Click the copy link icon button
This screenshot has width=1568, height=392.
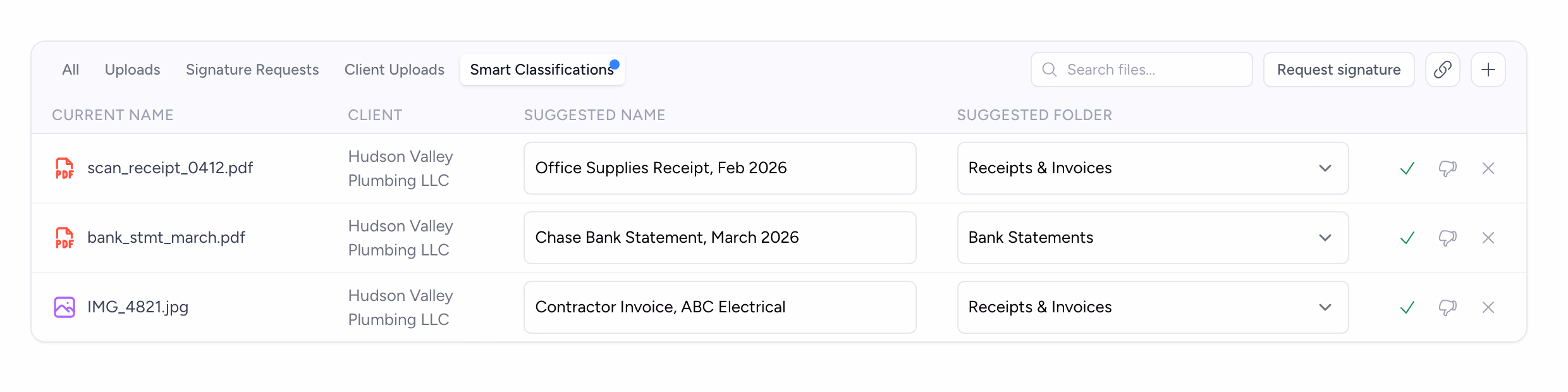coord(1442,70)
